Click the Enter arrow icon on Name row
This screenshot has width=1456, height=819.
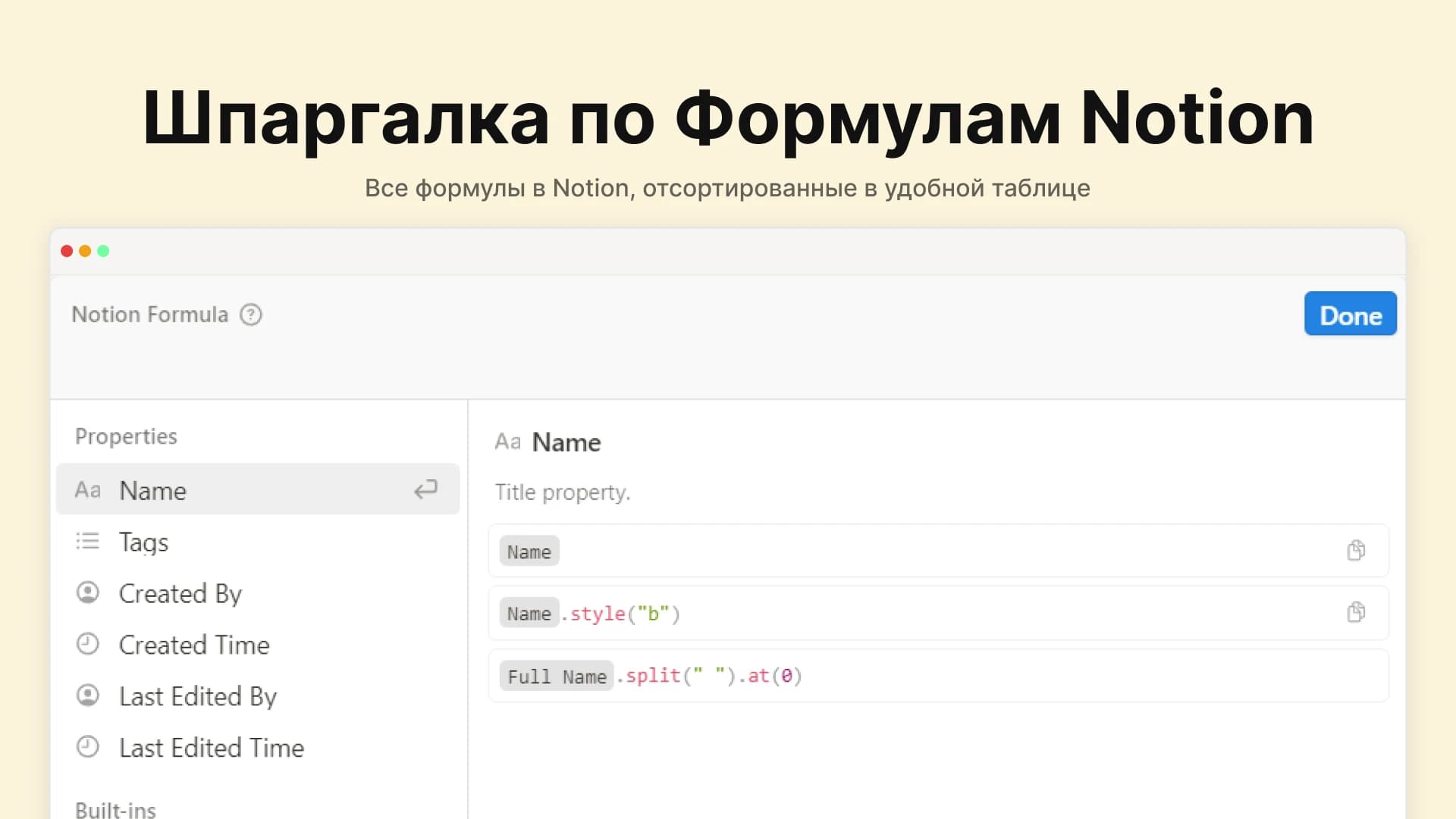click(425, 489)
